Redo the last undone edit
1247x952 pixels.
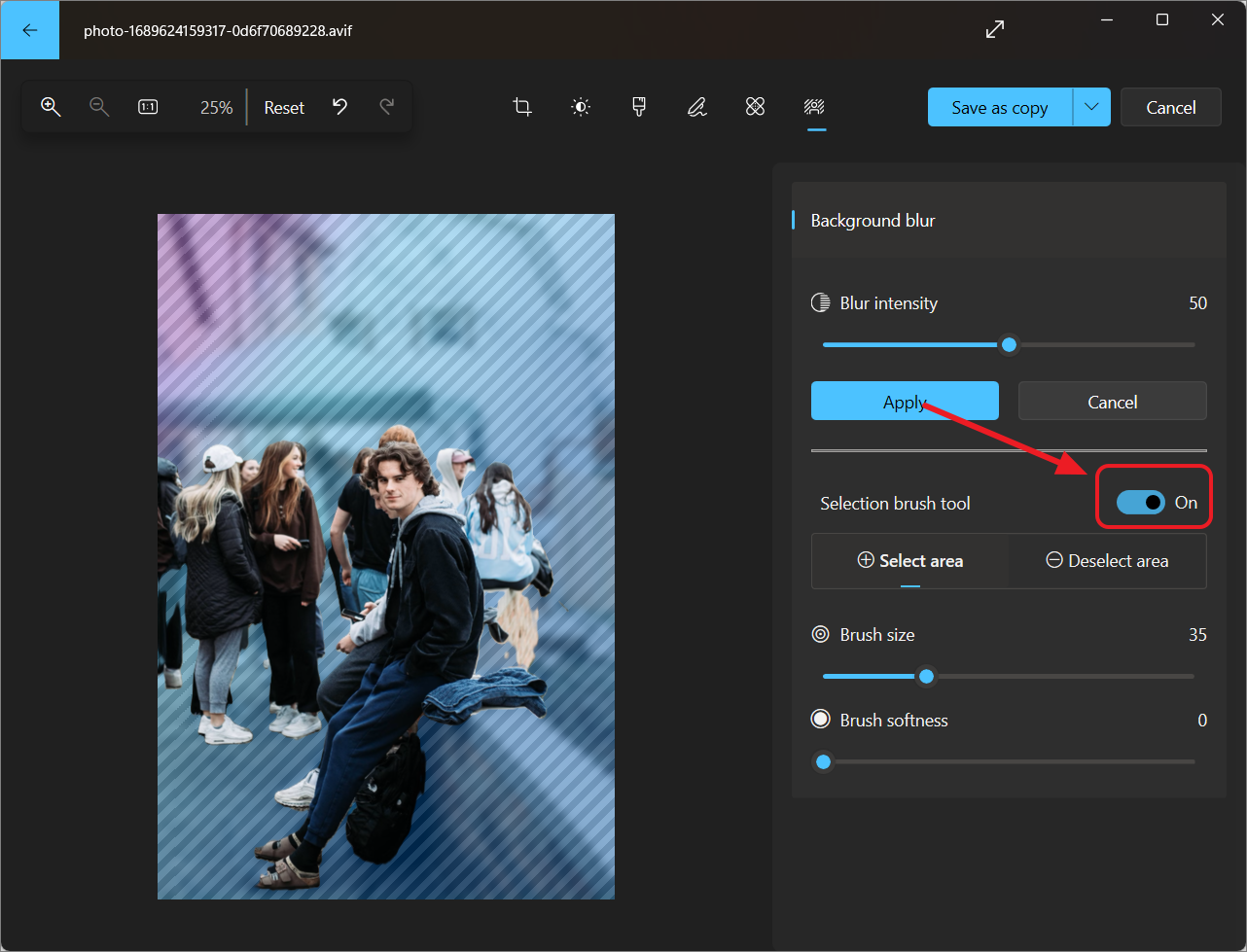click(x=387, y=107)
